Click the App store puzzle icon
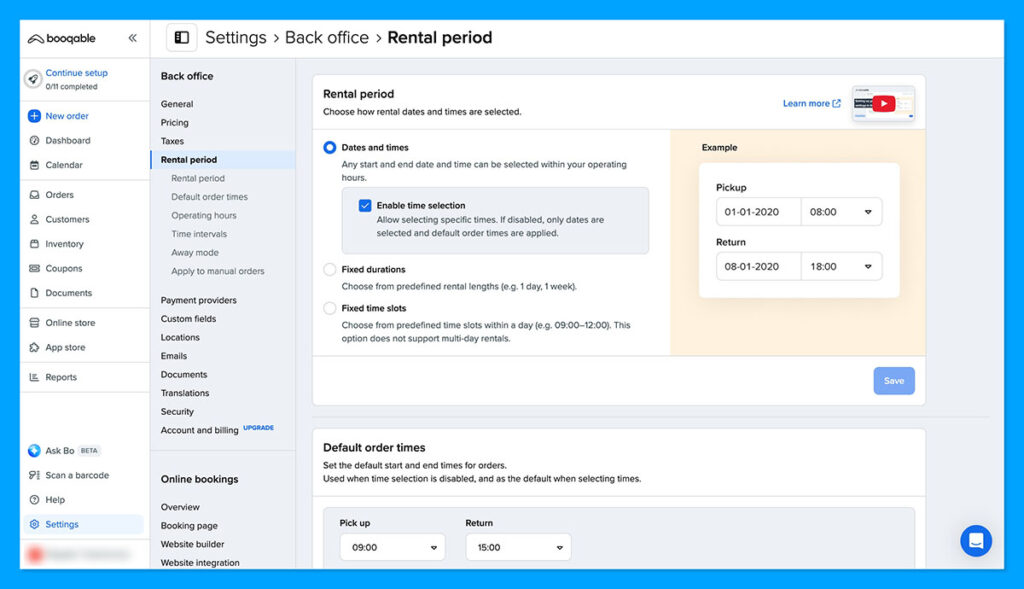Image resolution: width=1024 pixels, height=589 pixels. [x=34, y=347]
